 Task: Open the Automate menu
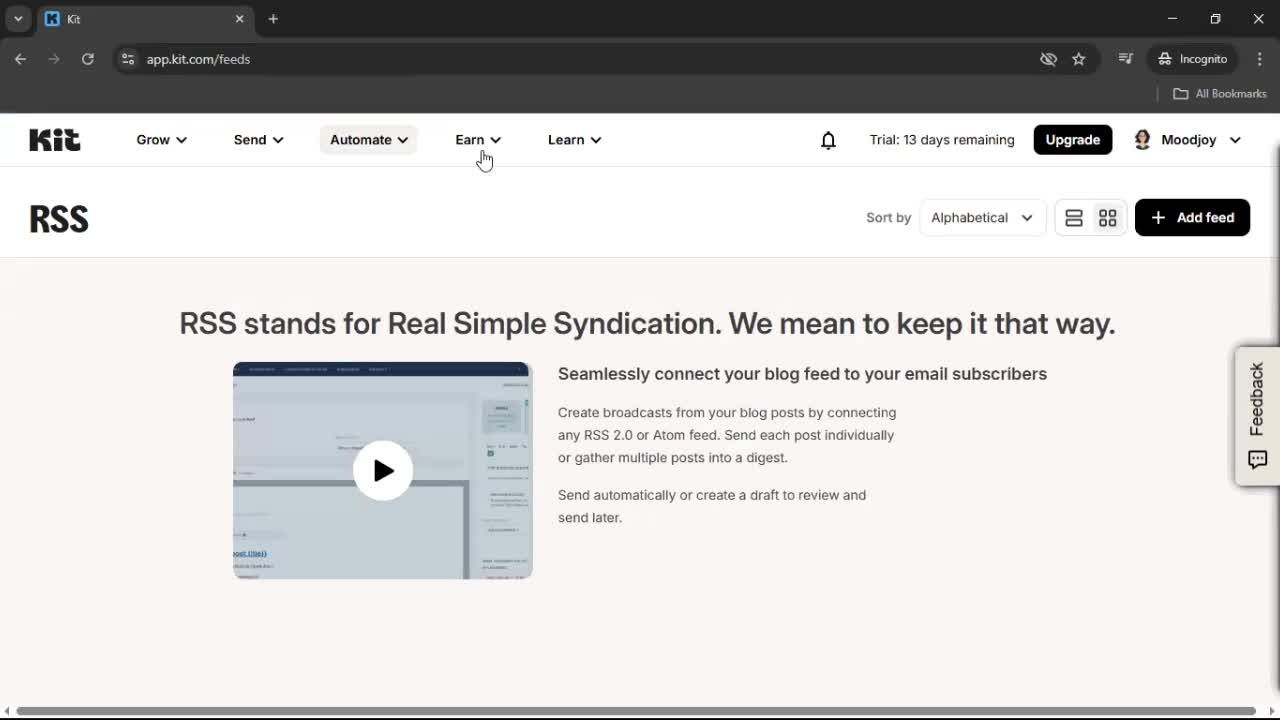tap(368, 140)
